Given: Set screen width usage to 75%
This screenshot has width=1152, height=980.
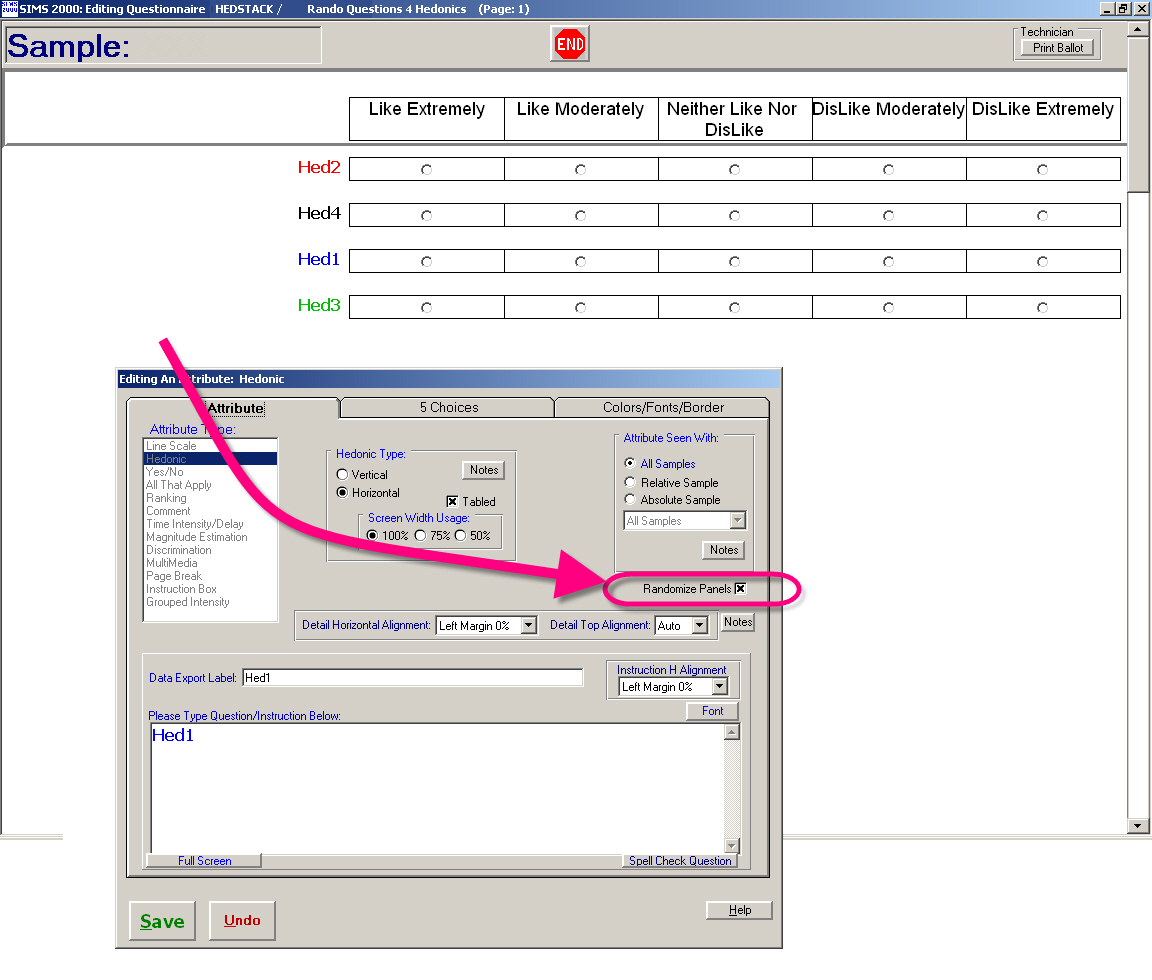Looking at the screenshot, I should click(420, 536).
